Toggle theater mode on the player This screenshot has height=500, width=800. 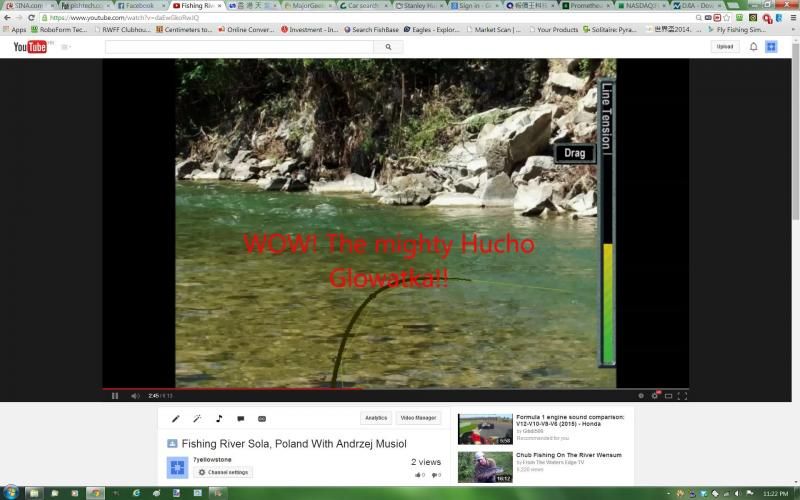[x=668, y=396]
